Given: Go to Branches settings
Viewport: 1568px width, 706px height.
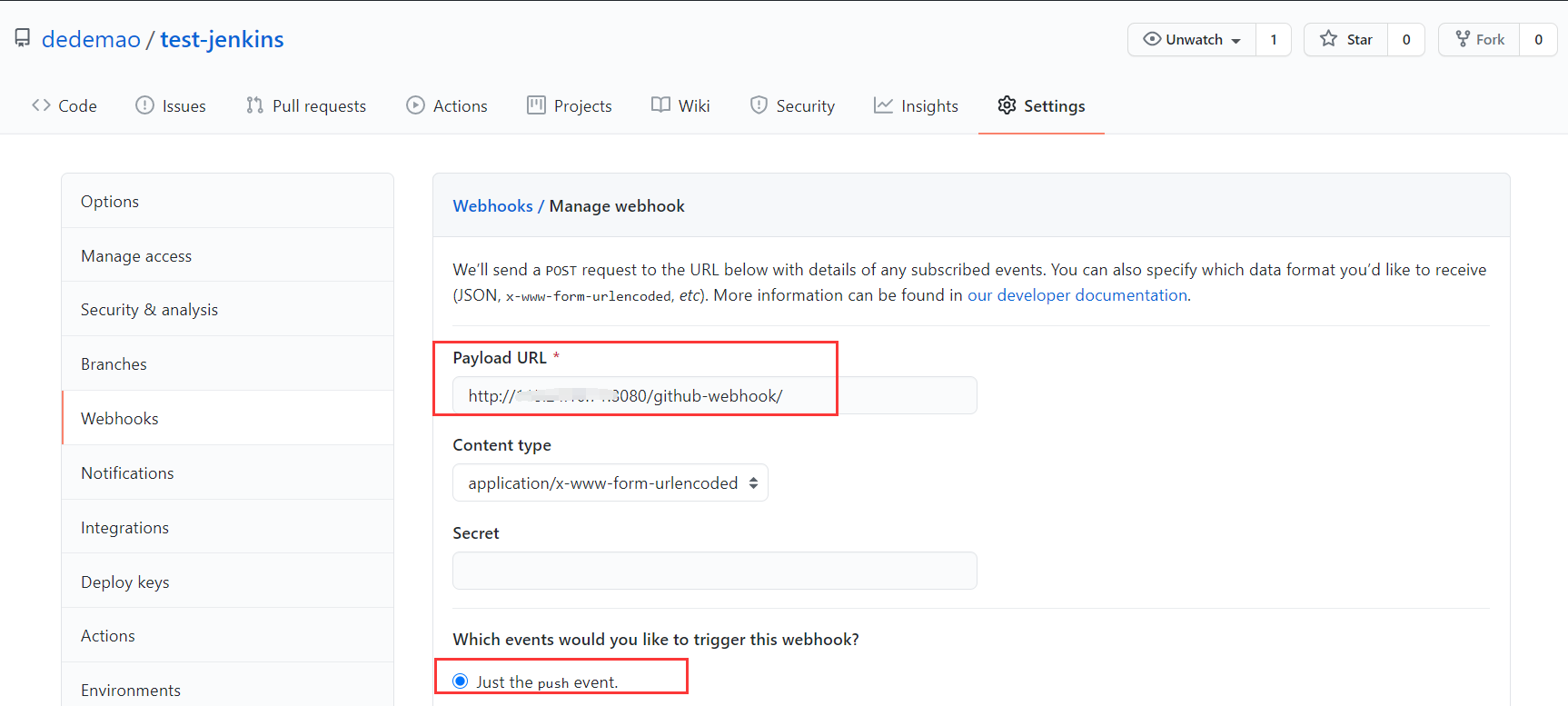Looking at the screenshot, I should point(228,363).
